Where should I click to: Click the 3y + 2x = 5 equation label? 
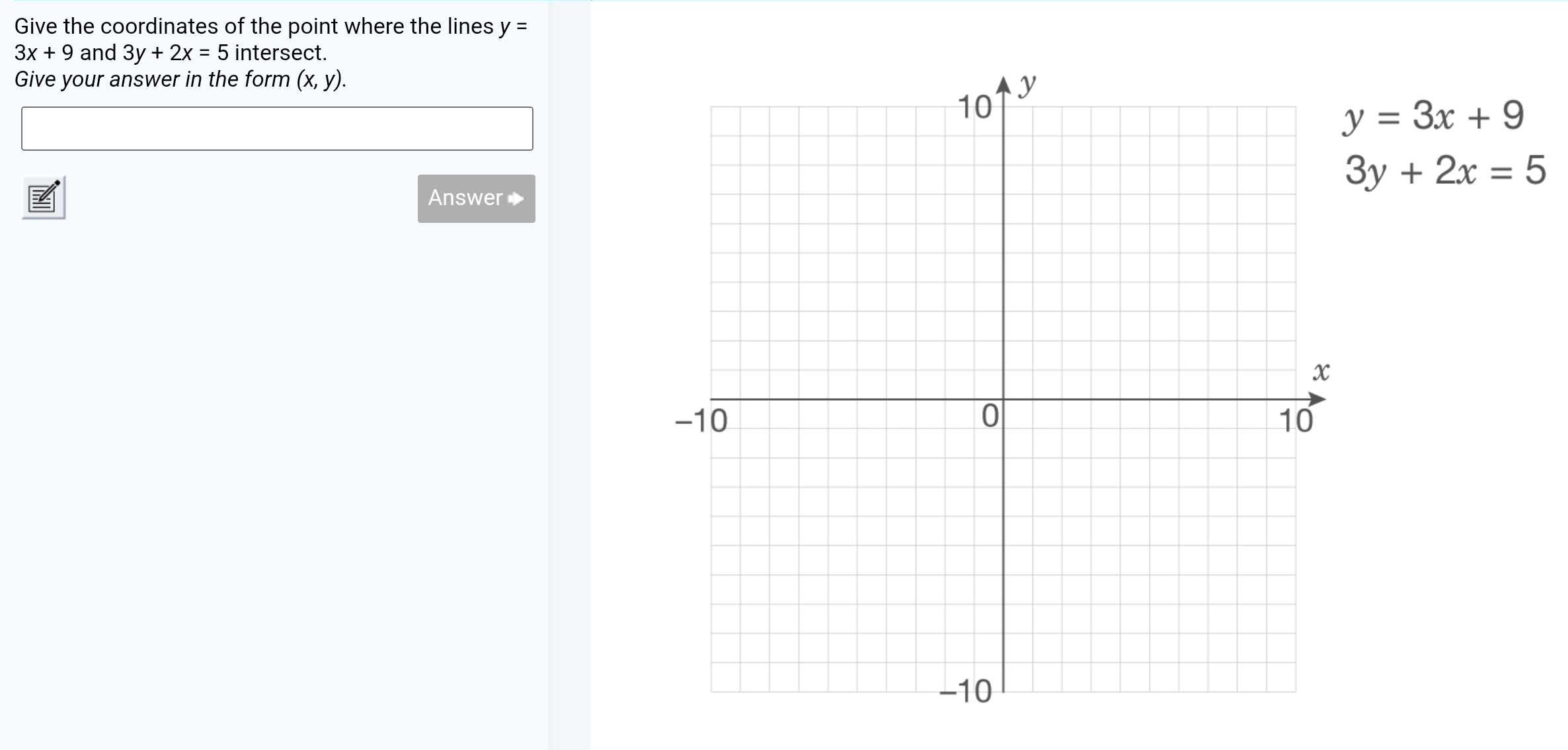click(1445, 171)
